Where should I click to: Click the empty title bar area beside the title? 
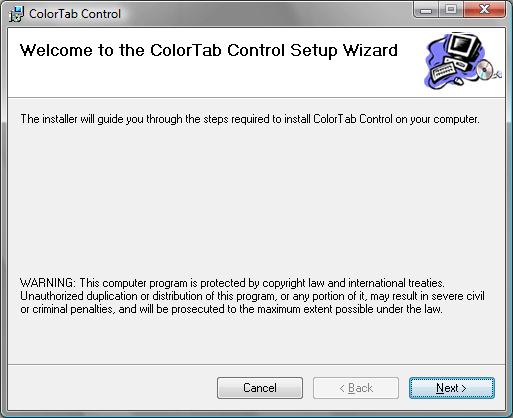(x=267, y=13)
